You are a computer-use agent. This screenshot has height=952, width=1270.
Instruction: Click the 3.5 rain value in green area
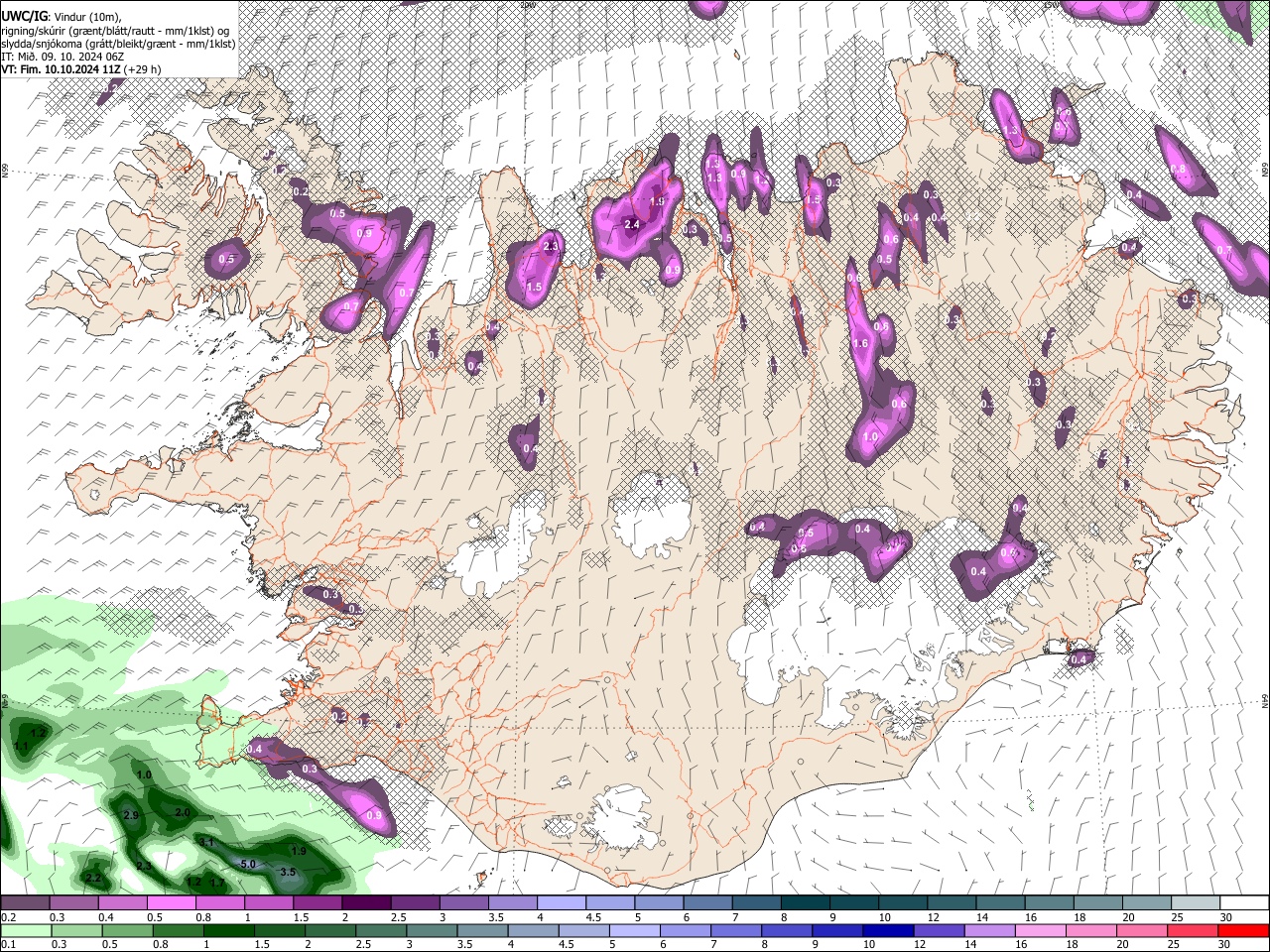[289, 872]
